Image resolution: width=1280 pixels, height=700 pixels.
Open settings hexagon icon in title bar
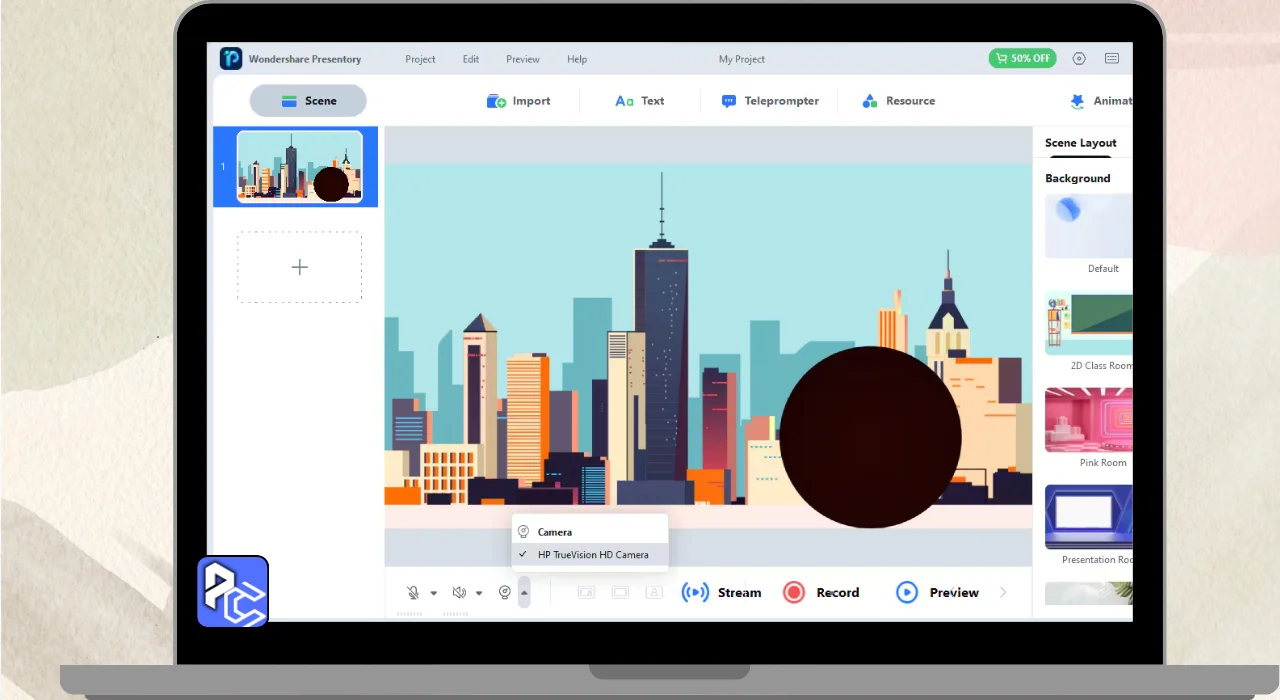click(x=1079, y=58)
